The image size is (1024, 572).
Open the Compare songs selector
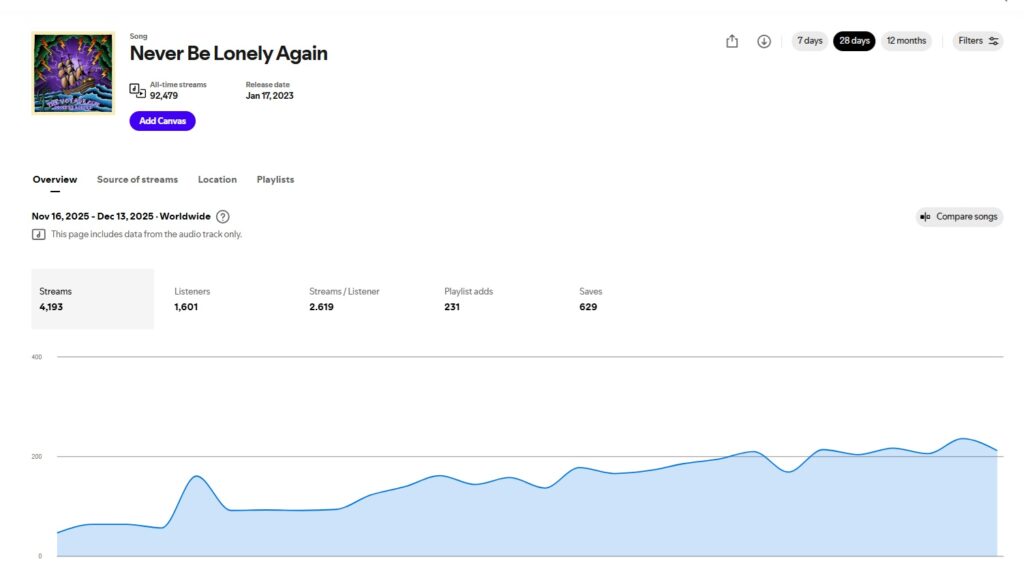pyautogui.click(x=959, y=217)
